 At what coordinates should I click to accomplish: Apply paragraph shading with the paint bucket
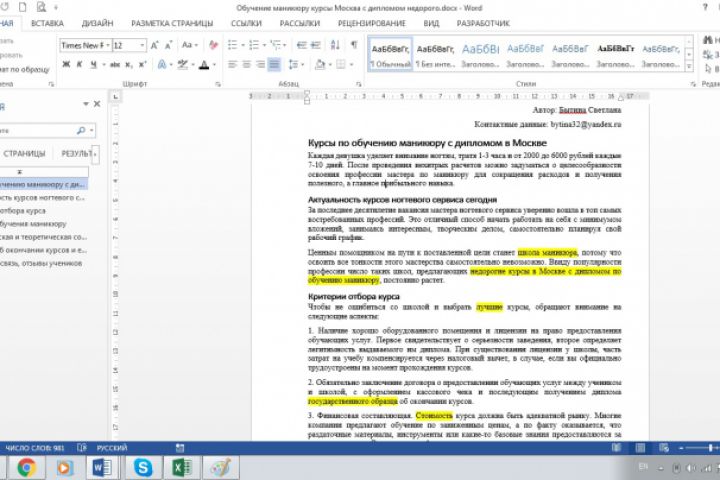[320, 64]
